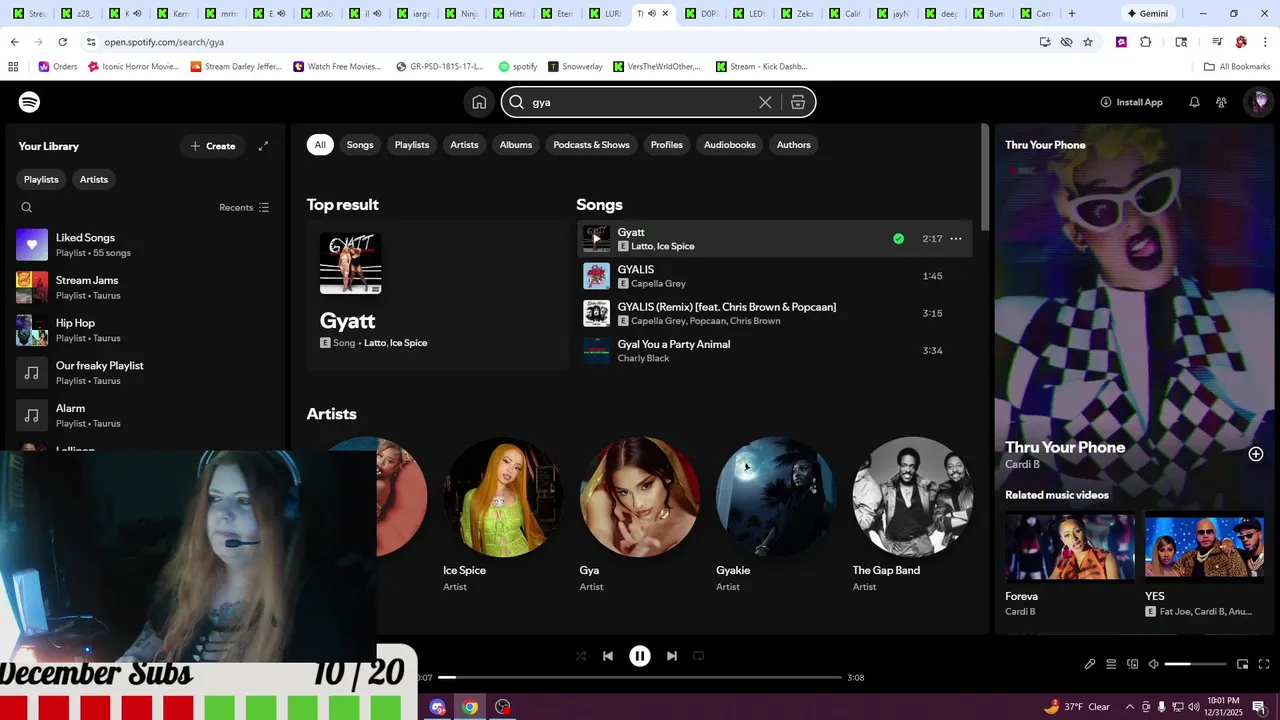Toggle shuffle in player controls
1280x720 pixels.
coord(581,656)
